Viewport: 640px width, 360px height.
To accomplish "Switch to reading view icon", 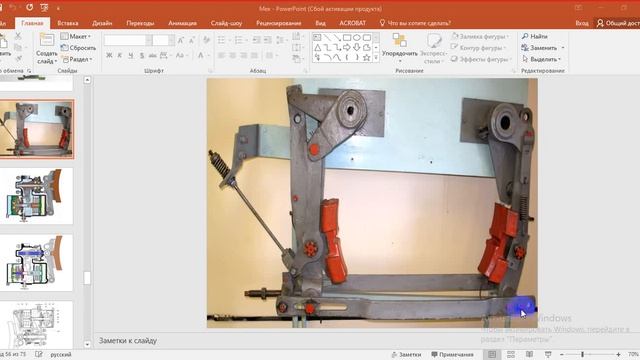I will click(x=529, y=354).
